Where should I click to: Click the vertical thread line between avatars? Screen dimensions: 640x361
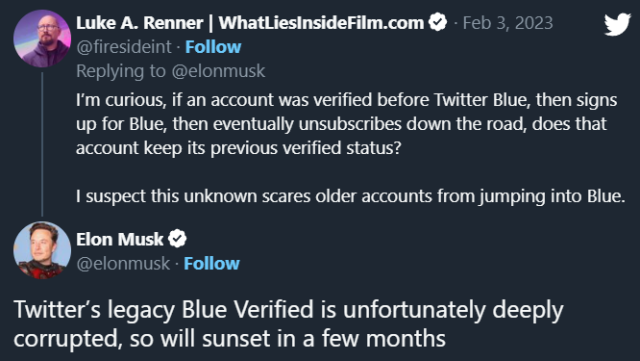(x=42, y=144)
